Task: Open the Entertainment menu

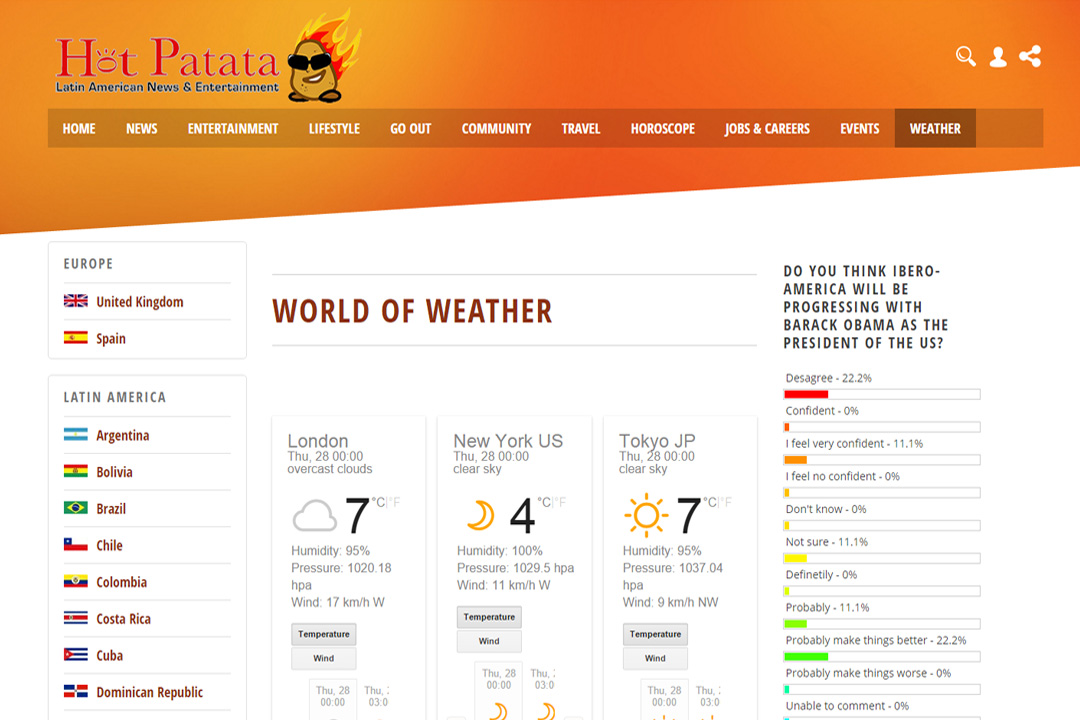Action: 233,129
